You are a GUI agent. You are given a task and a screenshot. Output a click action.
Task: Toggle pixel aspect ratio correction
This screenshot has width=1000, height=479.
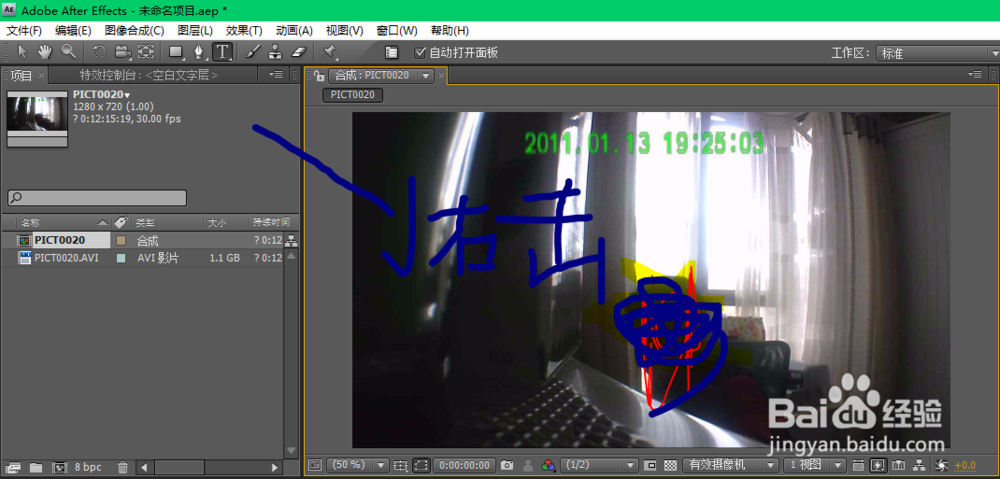(858, 465)
